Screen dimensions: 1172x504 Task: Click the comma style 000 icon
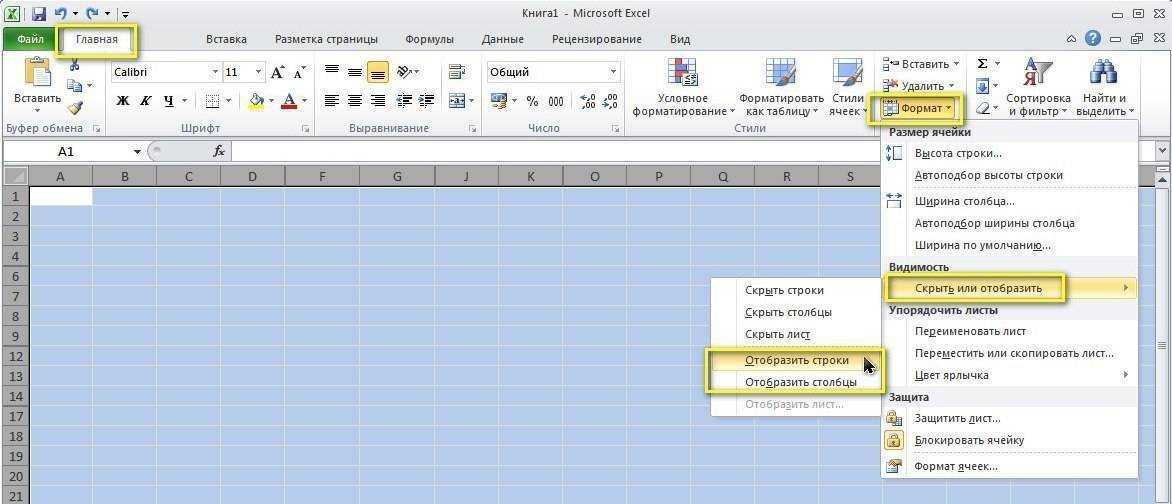(x=556, y=101)
